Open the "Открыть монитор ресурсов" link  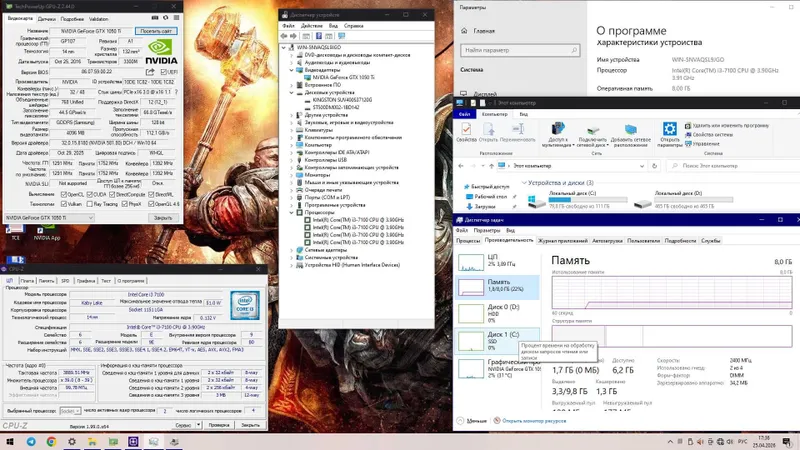[534, 421]
